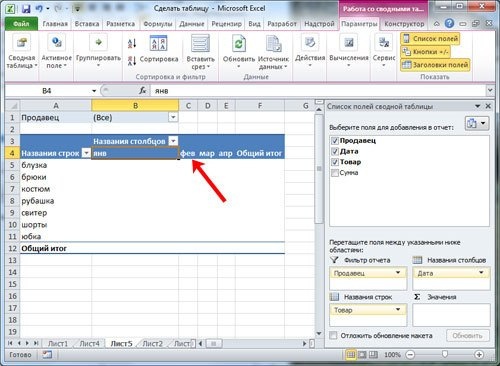Screen dimensions: 500x366
Task: Enable Отложить обновление макета checkbox
Action: pos(333,336)
